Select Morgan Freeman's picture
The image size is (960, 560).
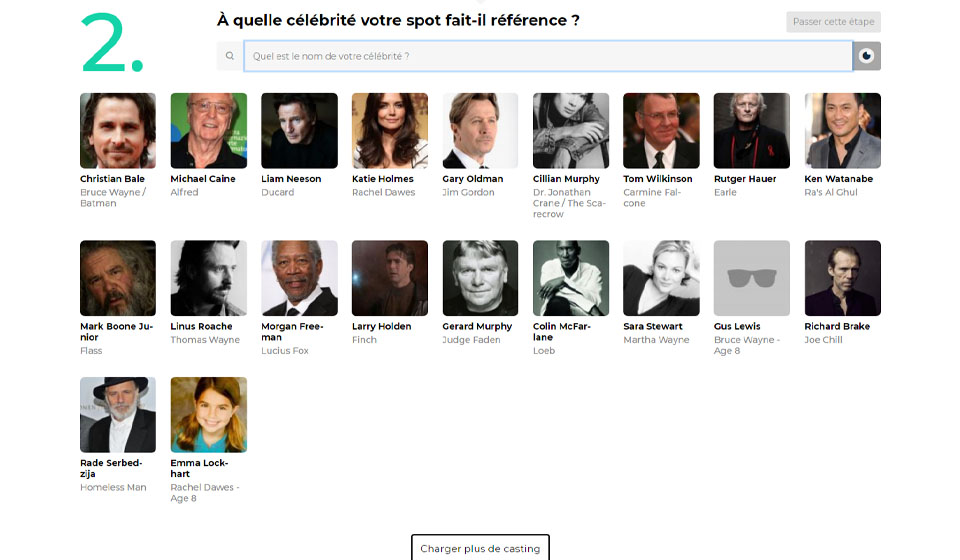(x=299, y=278)
